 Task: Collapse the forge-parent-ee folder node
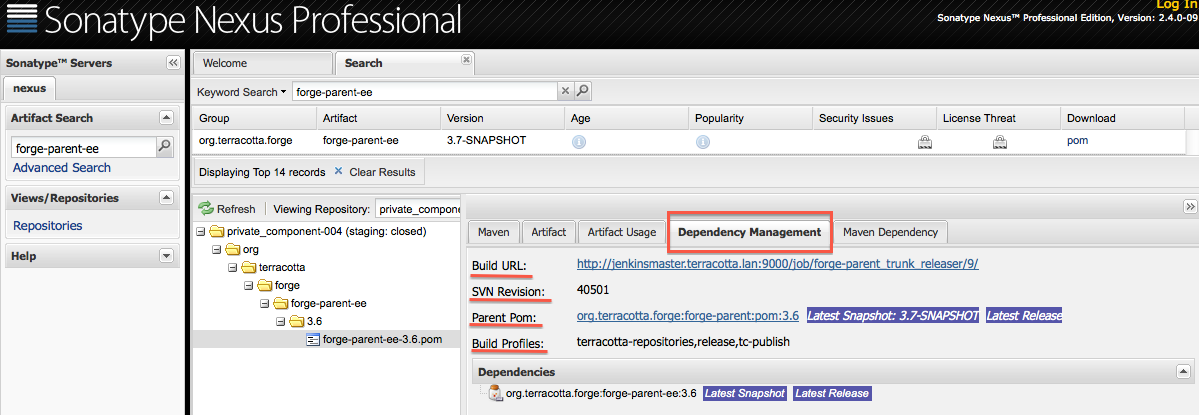[265, 303]
